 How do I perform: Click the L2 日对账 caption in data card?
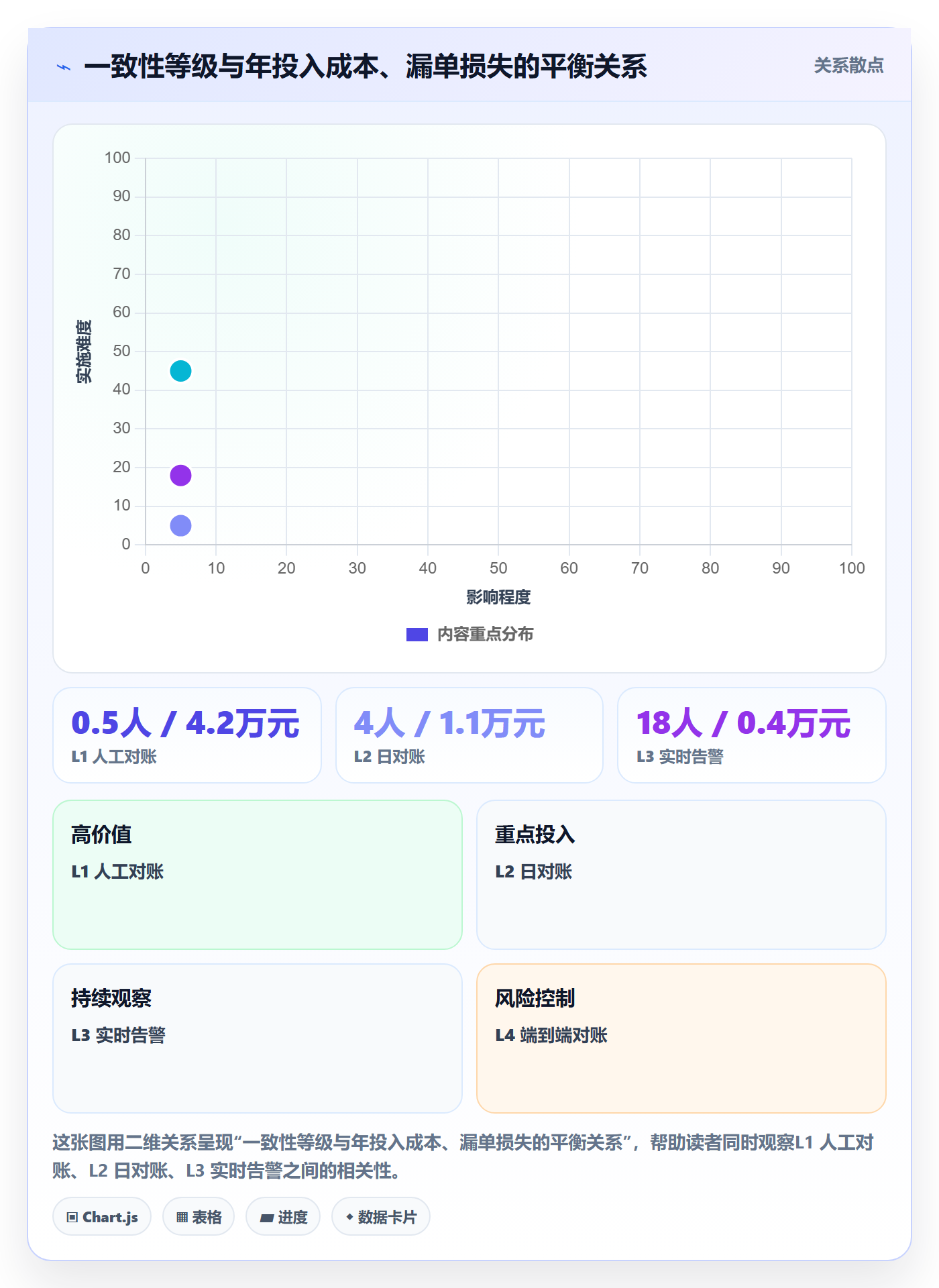coord(390,757)
